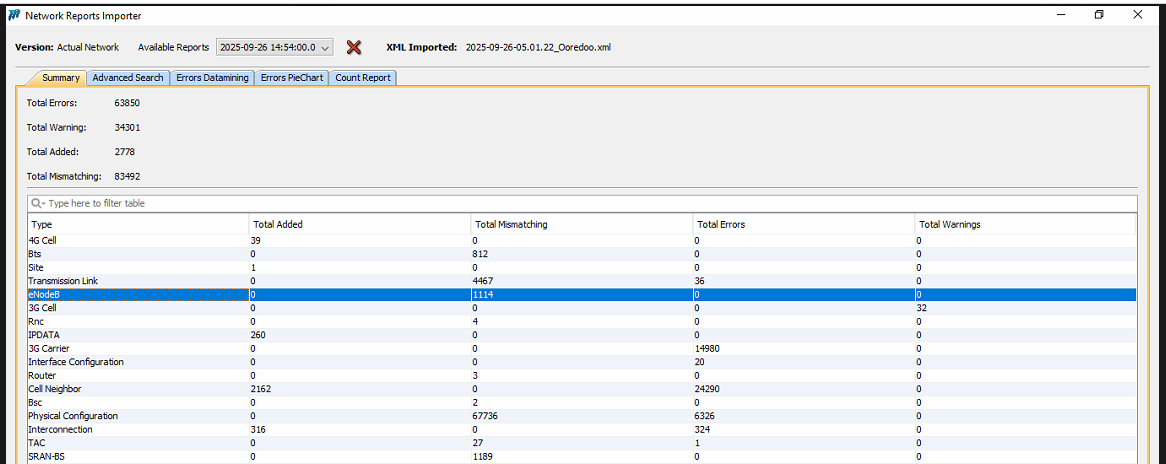Click the search magnifier icon in filter
The height and width of the screenshot is (464, 1166).
[x=37, y=203]
